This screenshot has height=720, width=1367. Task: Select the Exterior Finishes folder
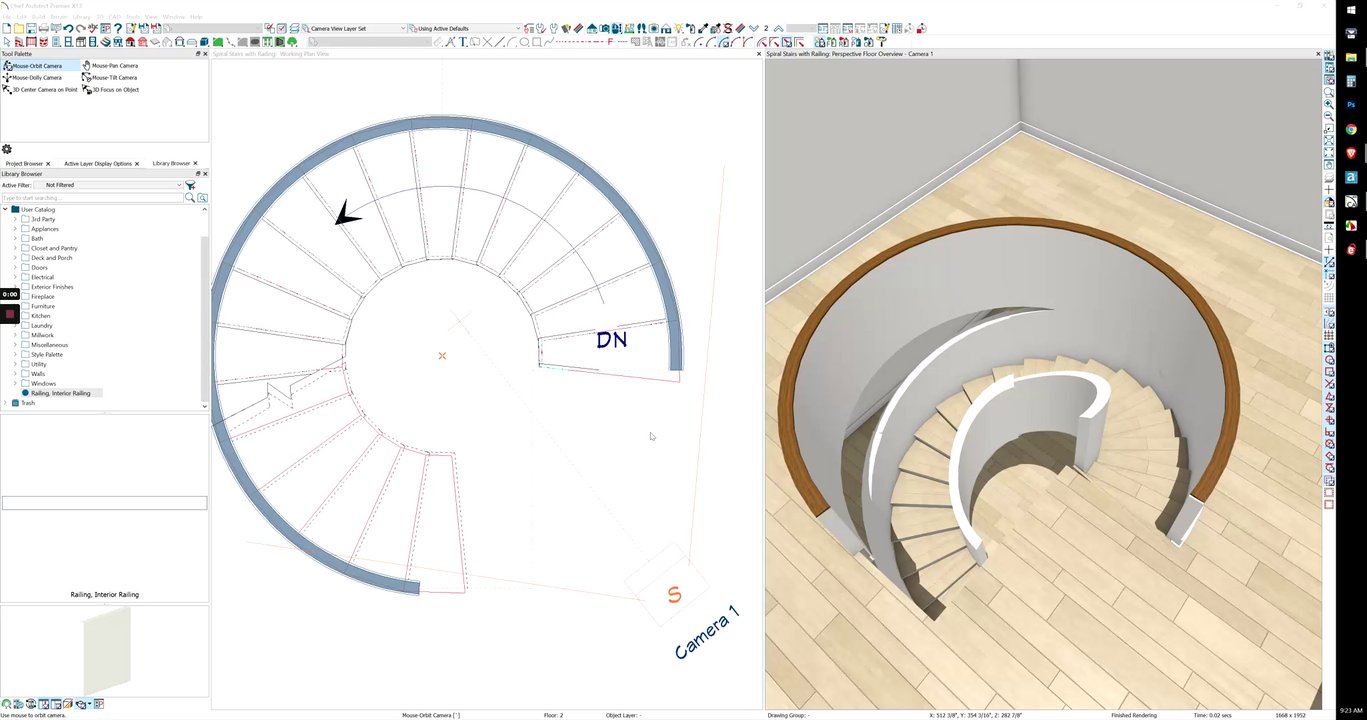[52, 288]
